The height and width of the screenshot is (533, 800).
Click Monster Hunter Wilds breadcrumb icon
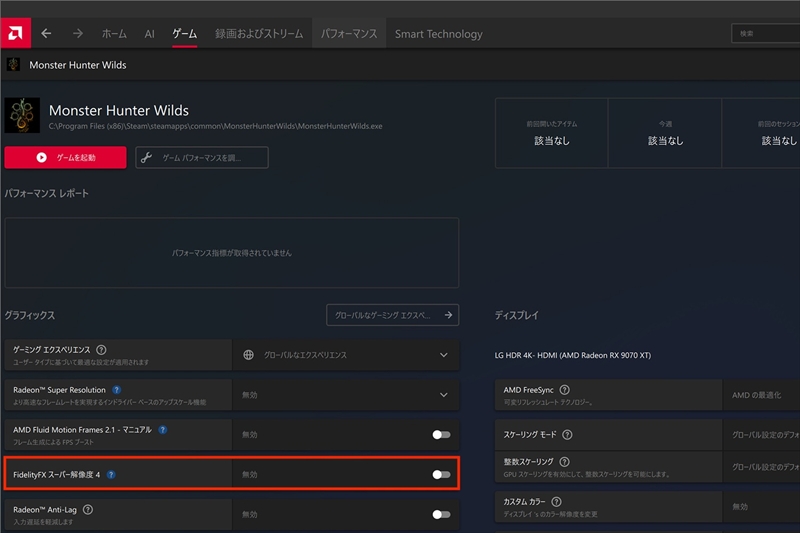tap(13, 64)
